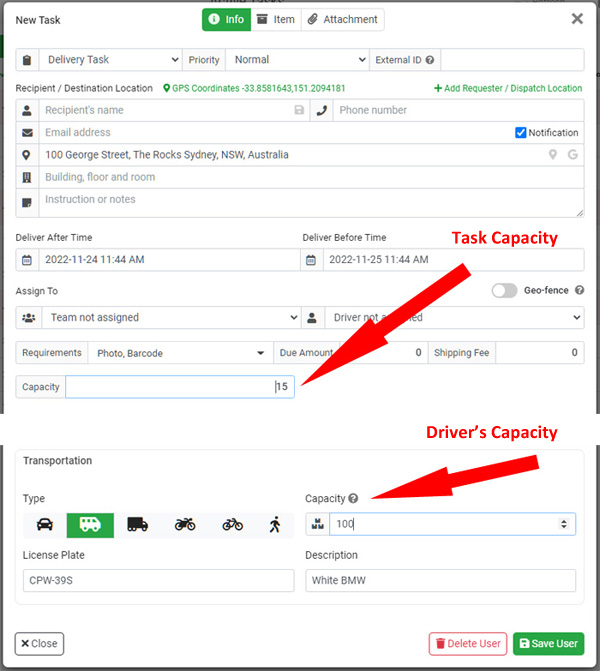Viewport: 600px width, 671px height.
Task: Switch to the Info tab
Action: click(x=226, y=20)
